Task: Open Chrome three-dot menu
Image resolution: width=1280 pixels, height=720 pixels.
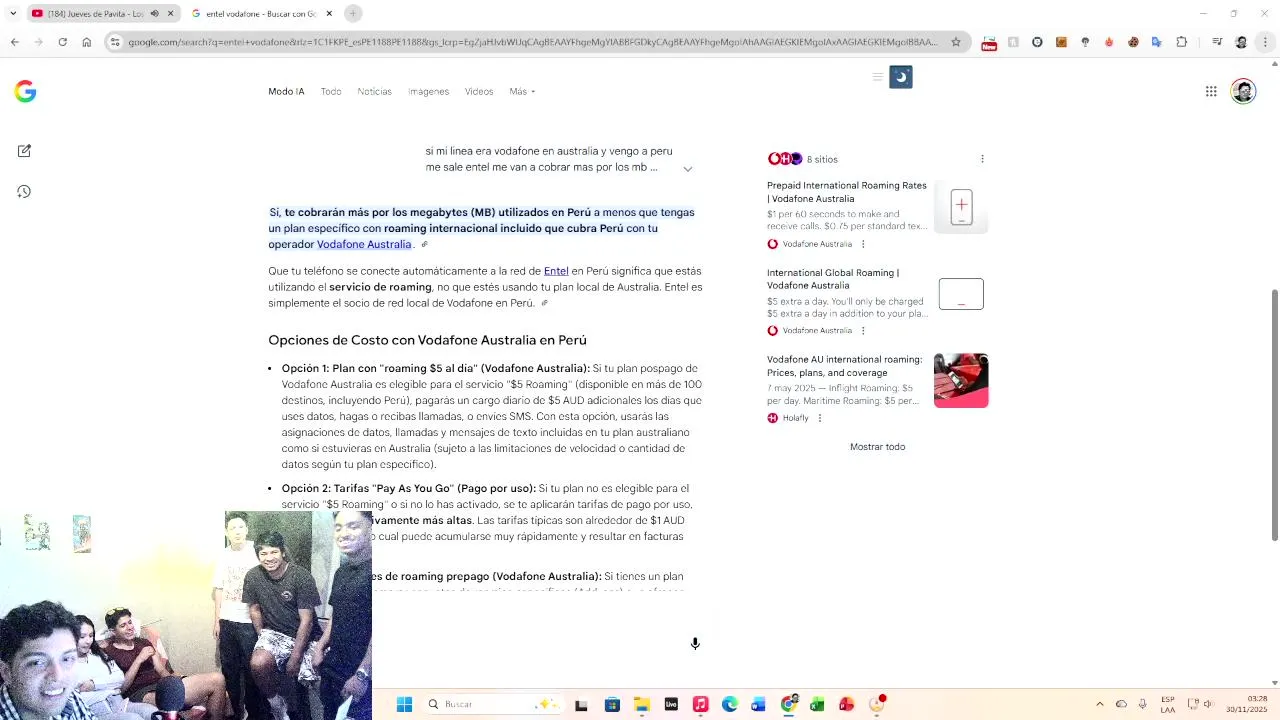Action: pyautogui.click(x=1266, y=42)
